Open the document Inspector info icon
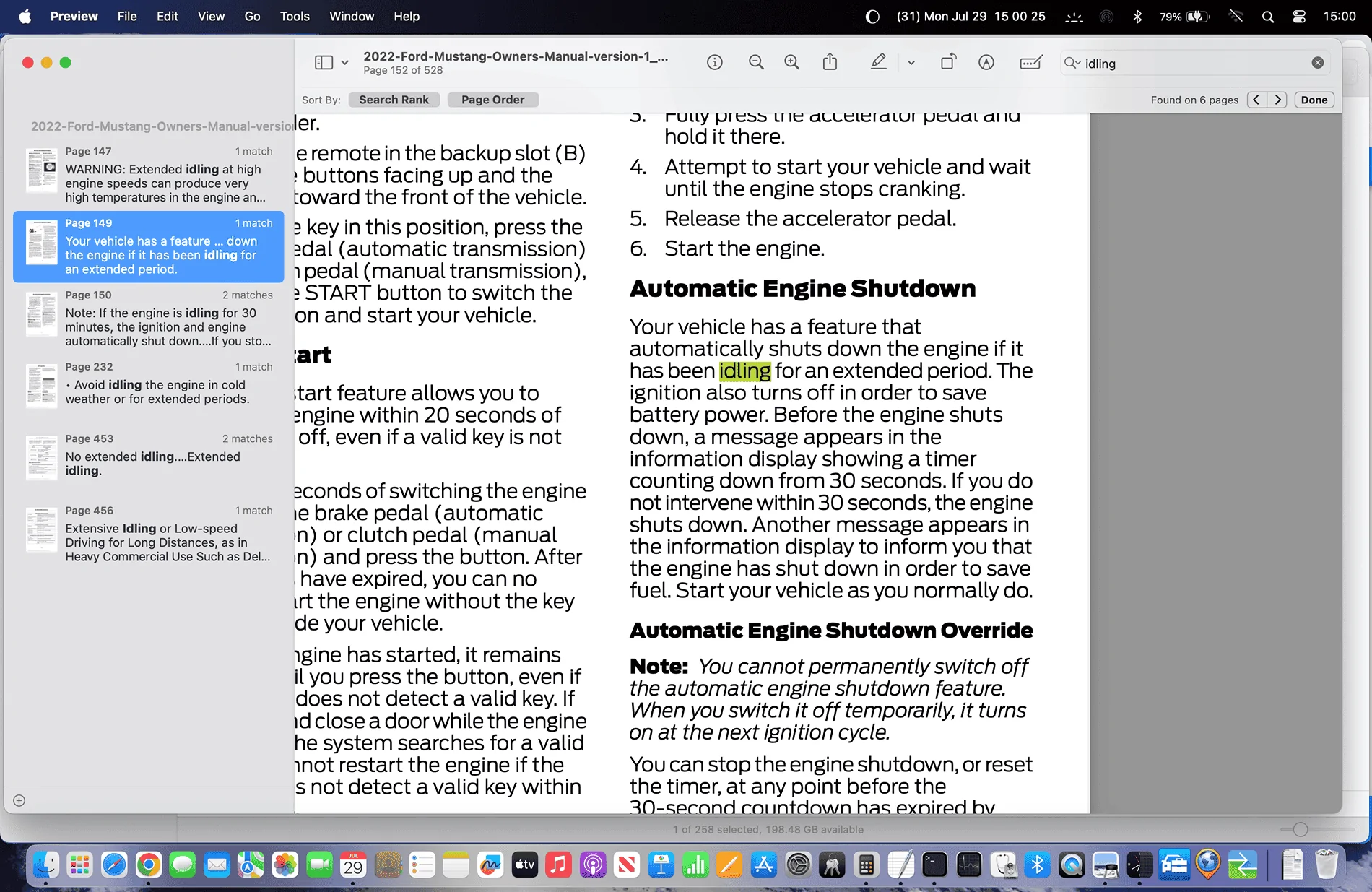Image resolution: width=1372 pixels, height=892 pixels. click(714, 63)
